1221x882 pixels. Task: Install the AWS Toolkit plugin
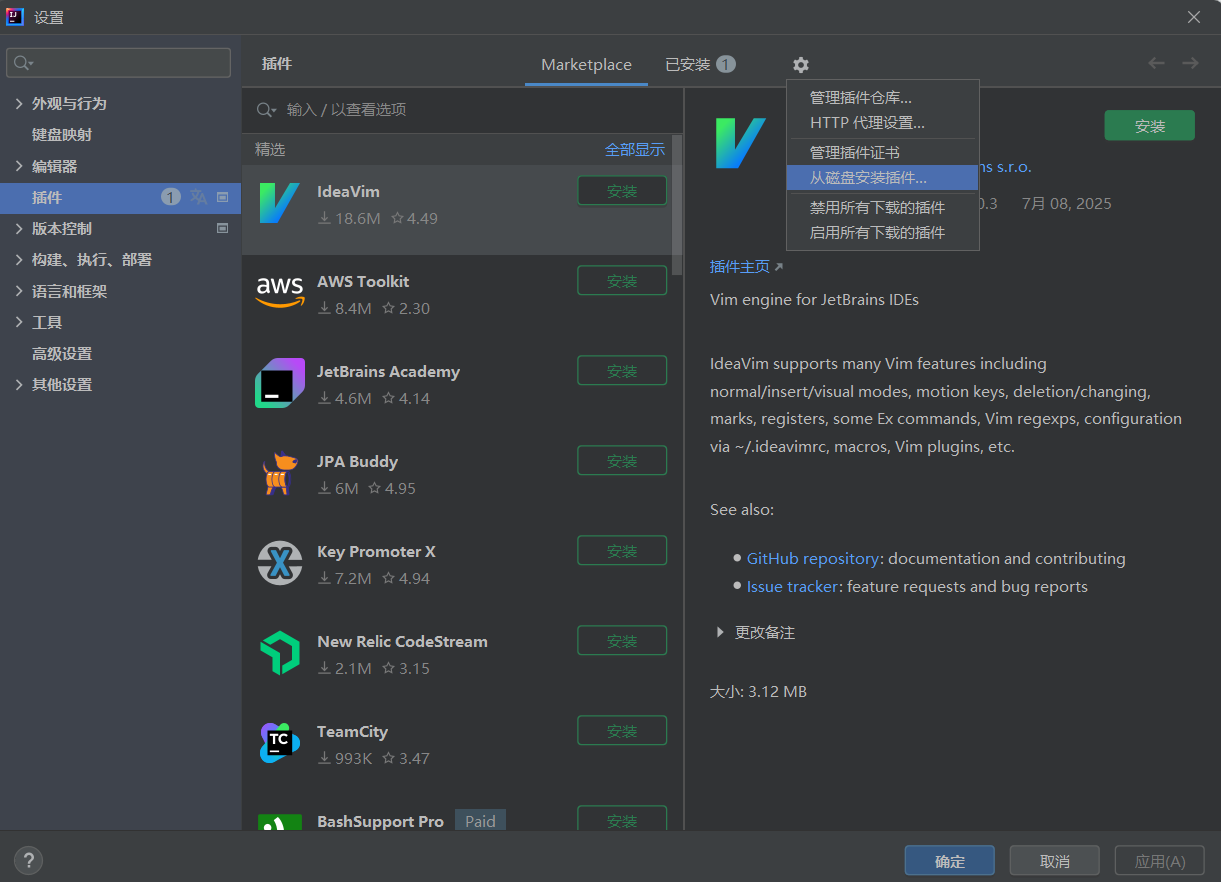point(622,281)
